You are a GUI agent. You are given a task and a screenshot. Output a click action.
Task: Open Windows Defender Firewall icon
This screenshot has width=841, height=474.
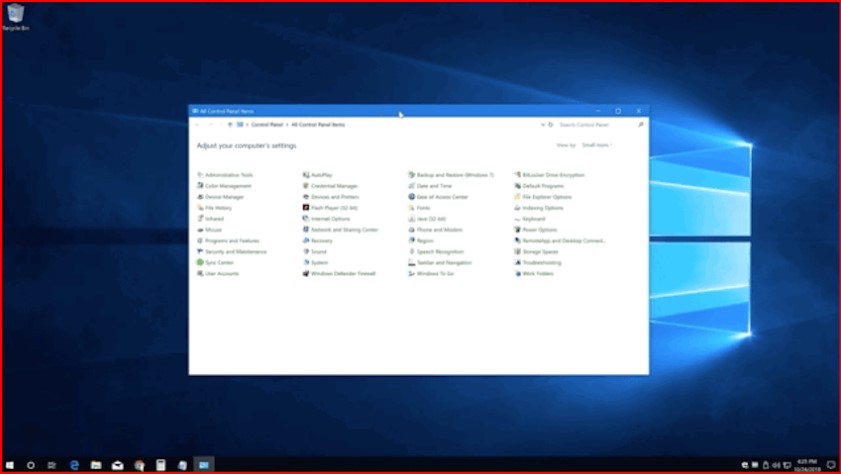point(306,273)
